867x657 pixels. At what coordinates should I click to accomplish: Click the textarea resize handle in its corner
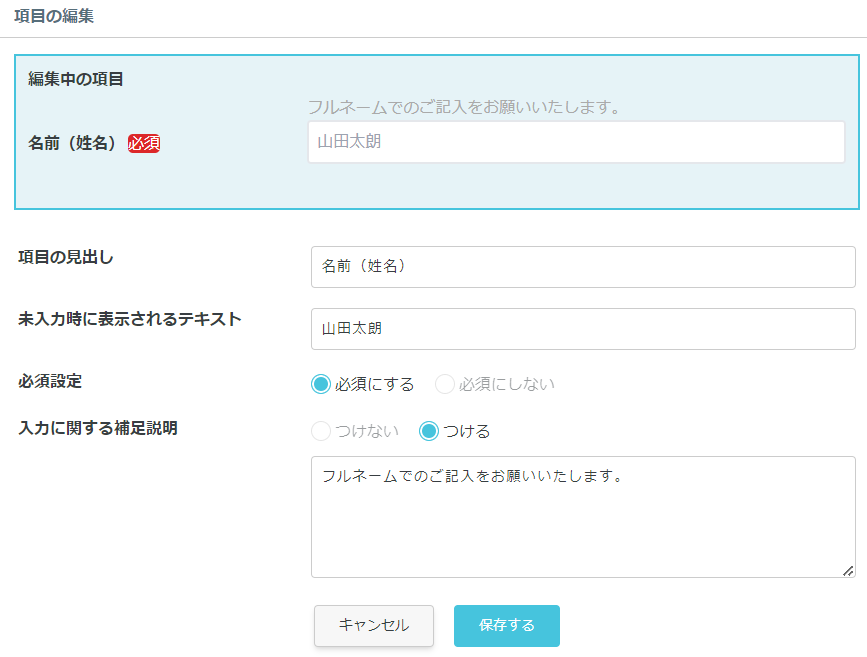pyautogui.click(x=848, y=571)
